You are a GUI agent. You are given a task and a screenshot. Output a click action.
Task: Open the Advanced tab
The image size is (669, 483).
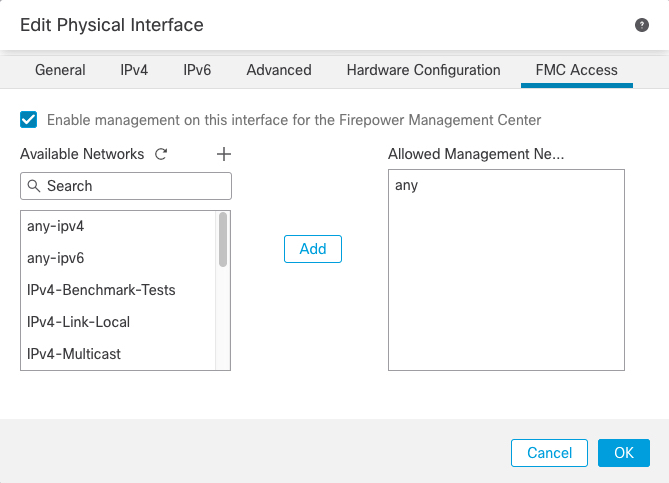(x=279, y=70)
